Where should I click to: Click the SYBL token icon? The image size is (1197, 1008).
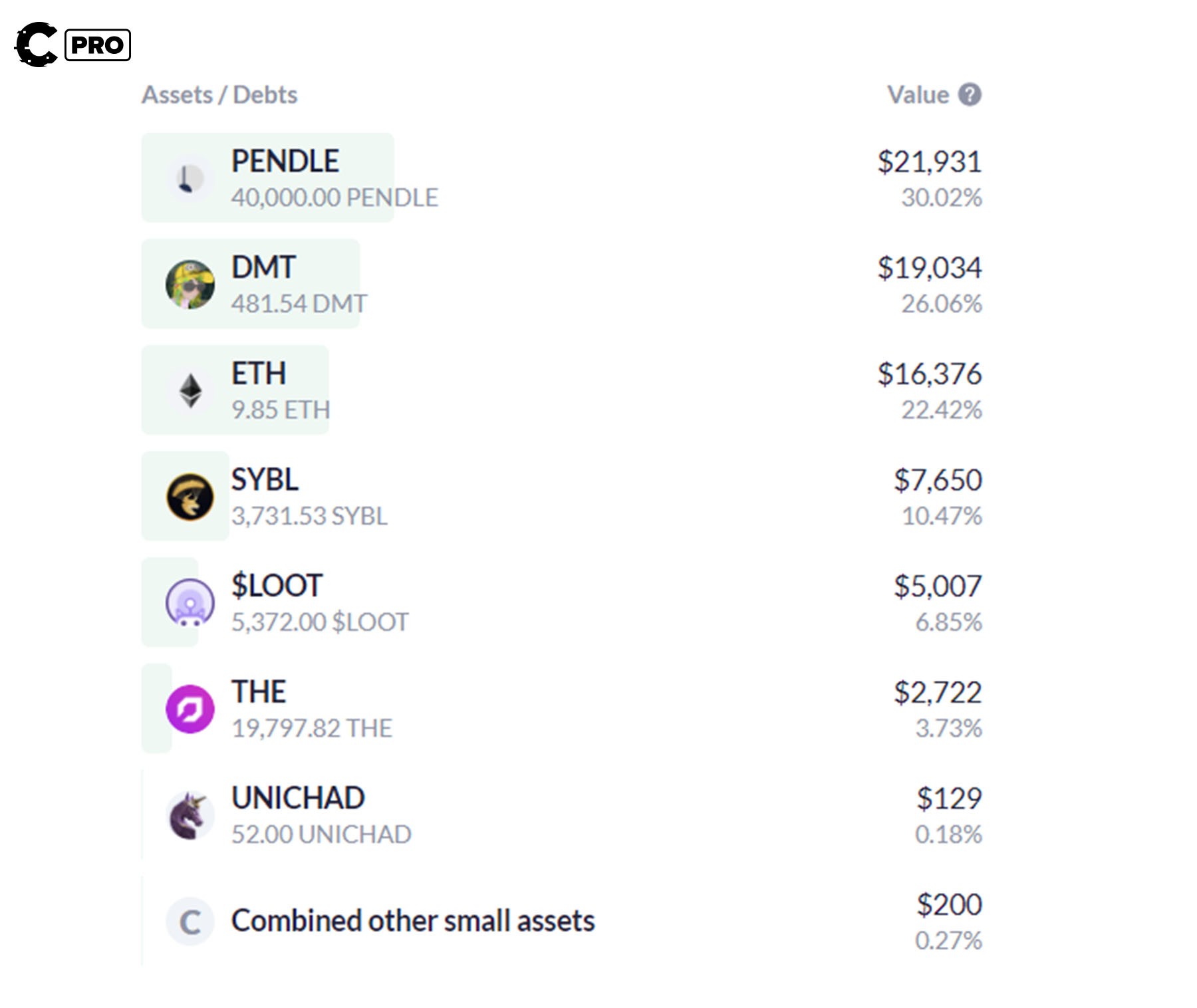pyautogui.click(x=190, y=497)
